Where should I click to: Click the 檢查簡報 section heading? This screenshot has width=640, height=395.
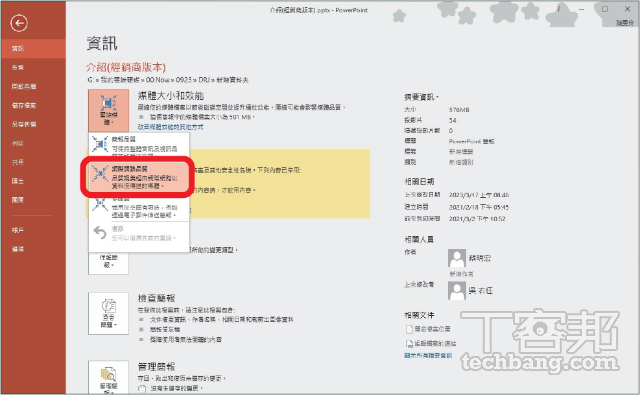point(156,298)
